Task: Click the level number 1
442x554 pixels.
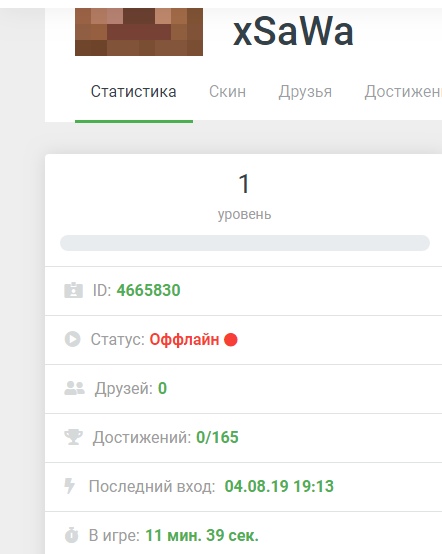Action: 244,184
